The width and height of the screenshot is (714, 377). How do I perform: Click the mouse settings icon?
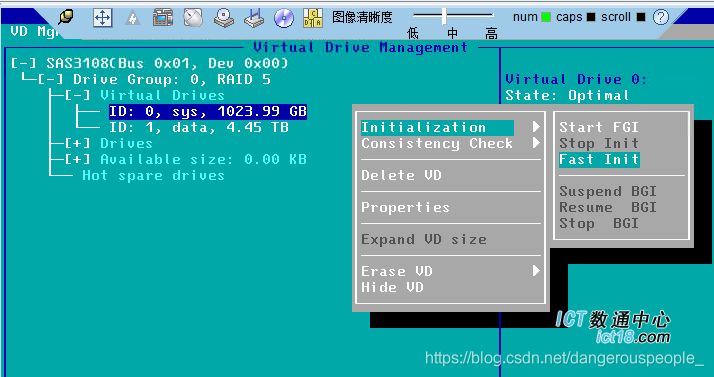pyautogui.click(x=193, y=18)
